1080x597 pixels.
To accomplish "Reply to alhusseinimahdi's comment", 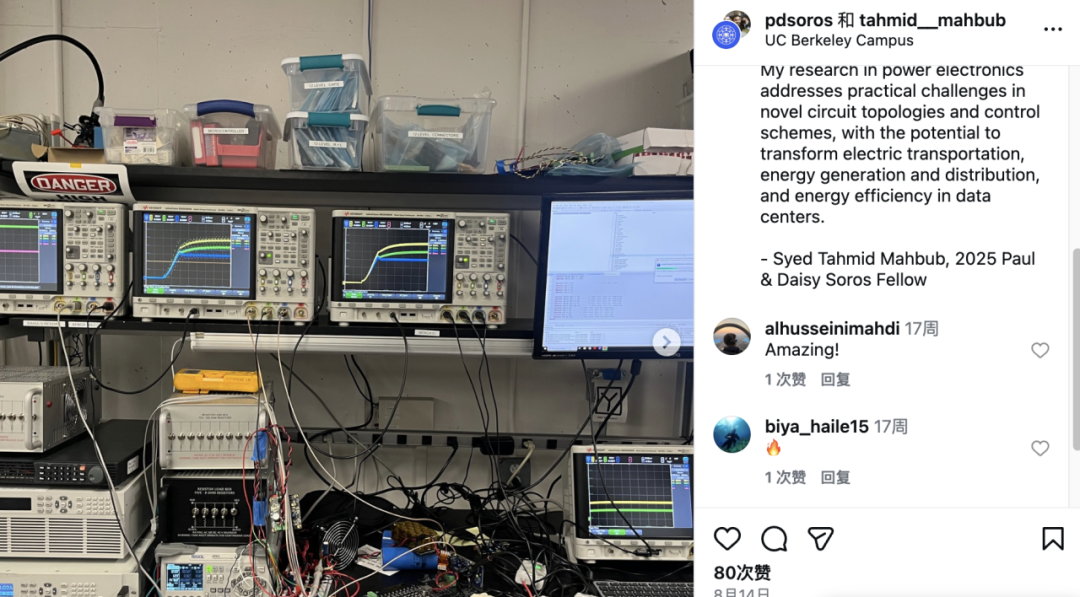I will coord(835,379).
